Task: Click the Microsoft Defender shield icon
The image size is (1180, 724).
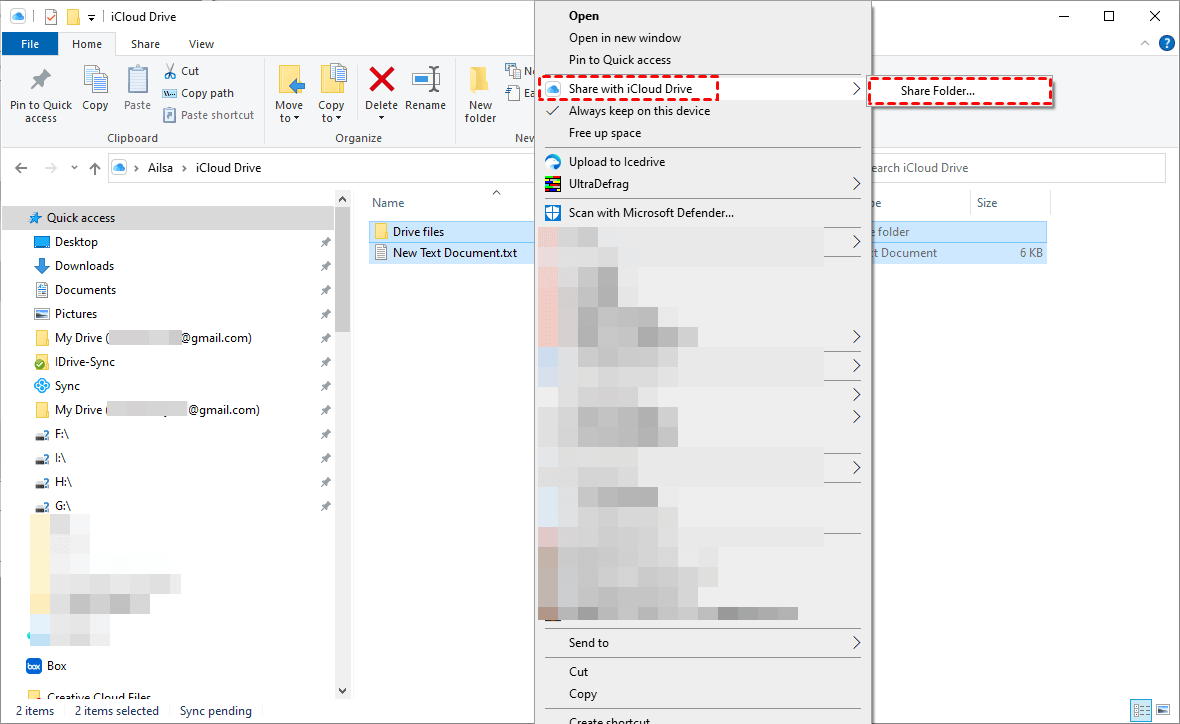Action: (553, 213)
